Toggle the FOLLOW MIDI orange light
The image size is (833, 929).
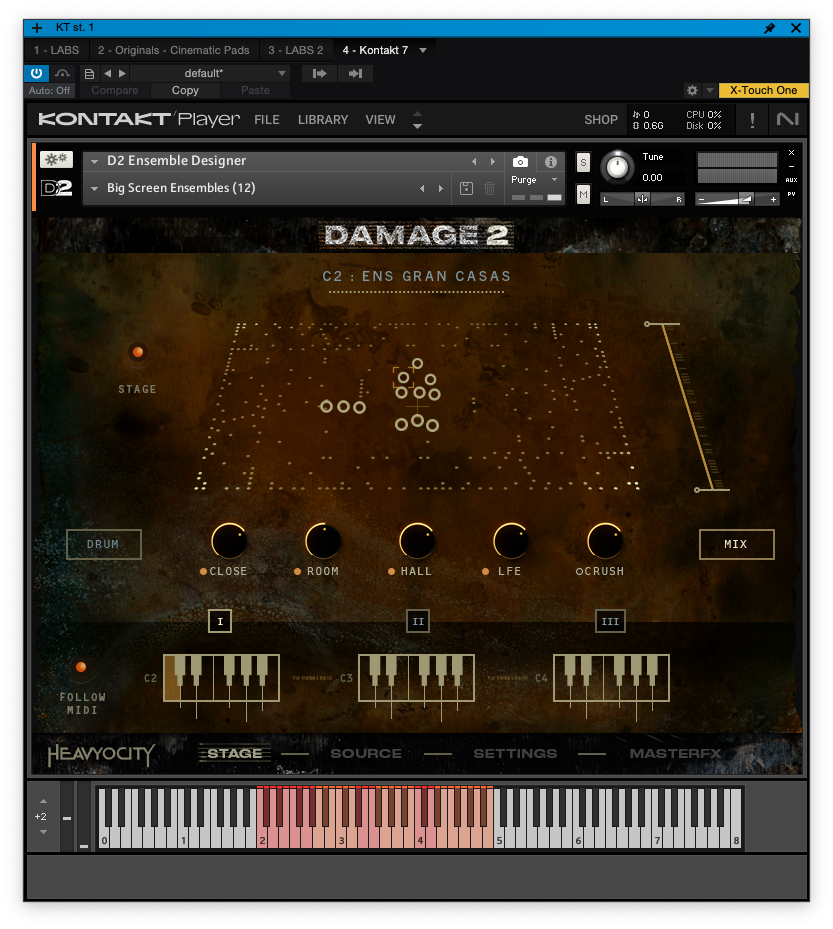pos(81,667)
